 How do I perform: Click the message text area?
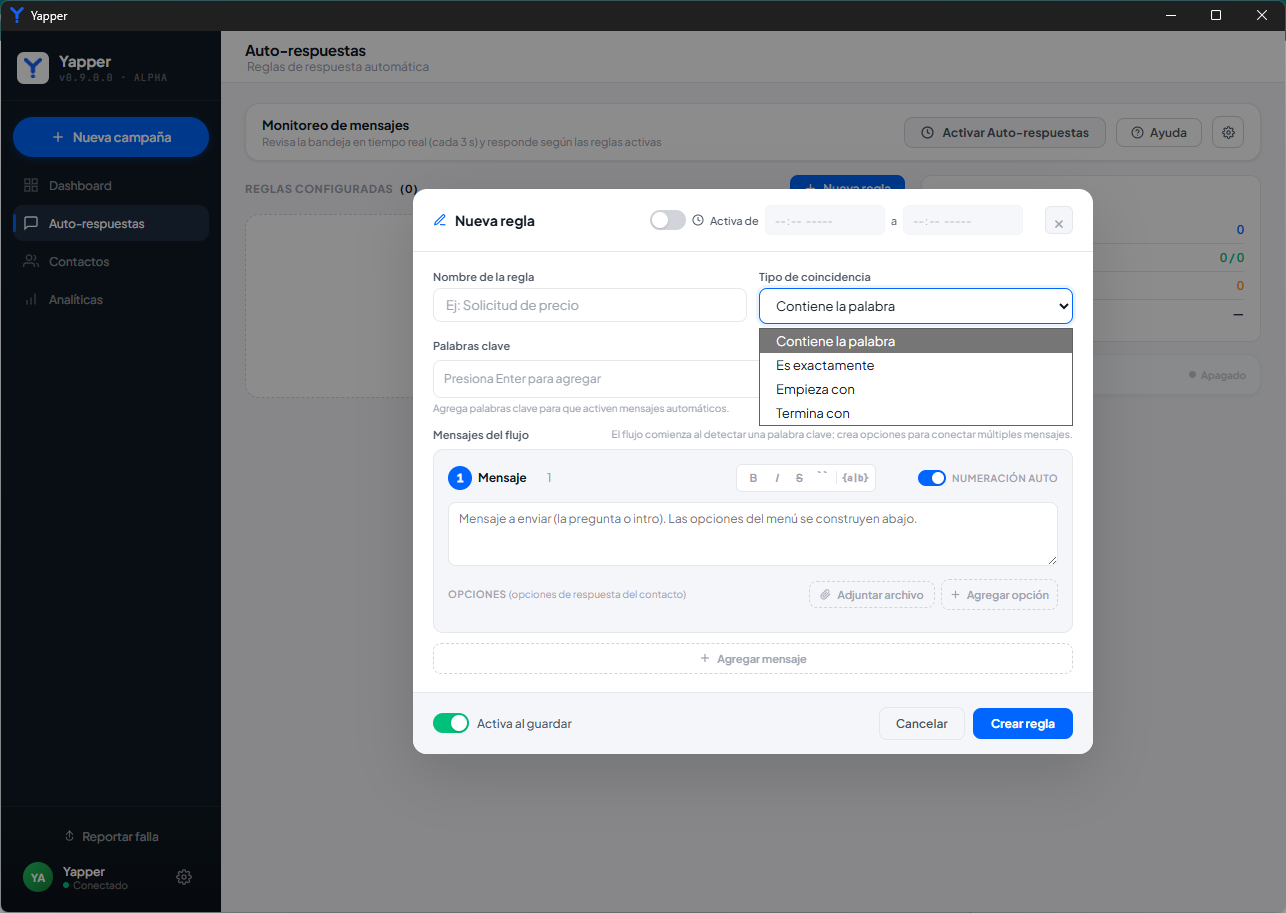click(x=753, y=534)
